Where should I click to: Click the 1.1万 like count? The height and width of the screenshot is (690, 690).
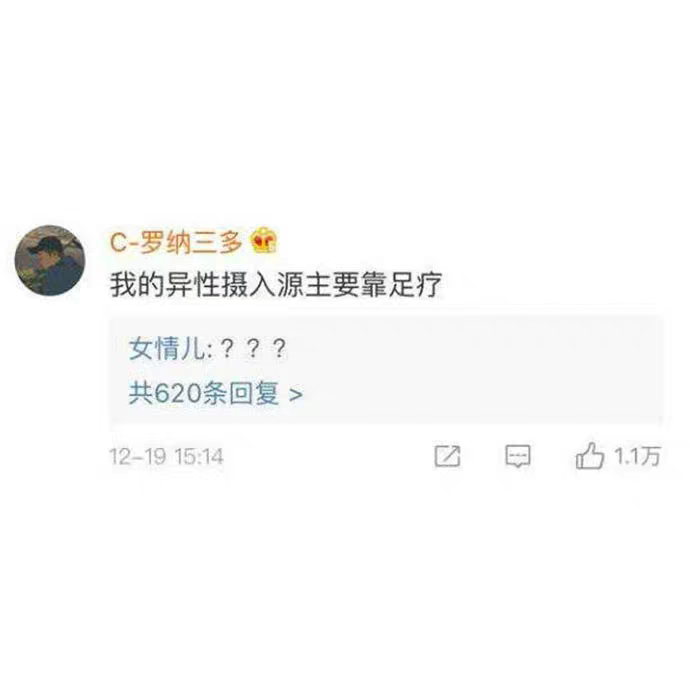click(x=637, y=456)
